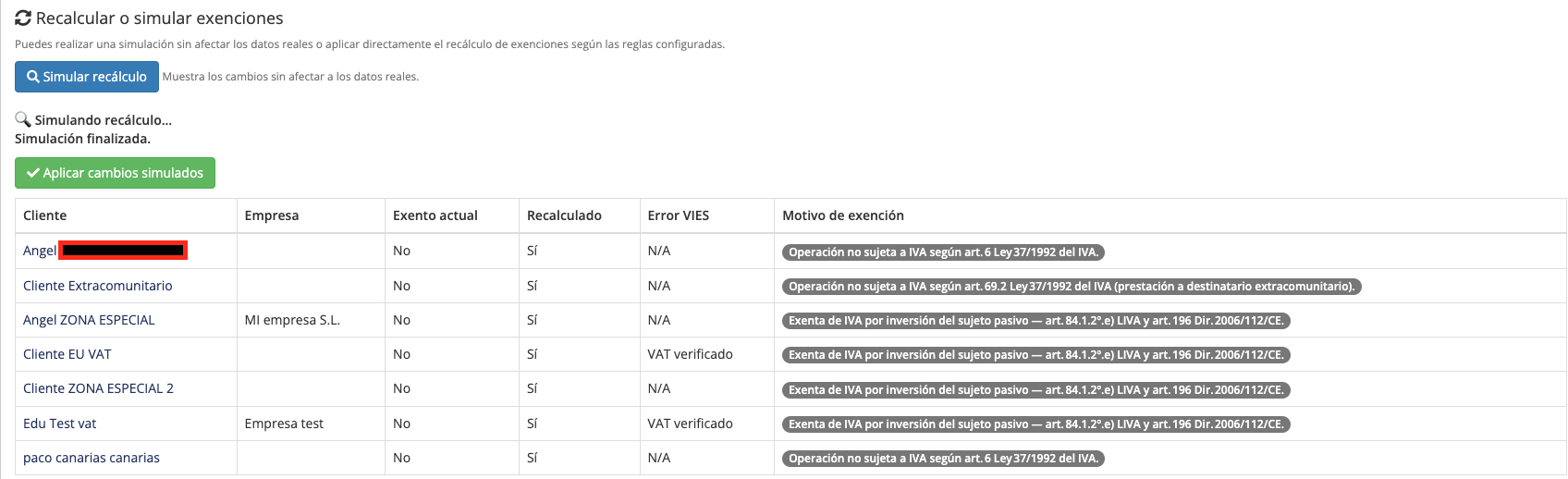Click the checkmark icon in Aplicar cambios simulados

[33, 173]
